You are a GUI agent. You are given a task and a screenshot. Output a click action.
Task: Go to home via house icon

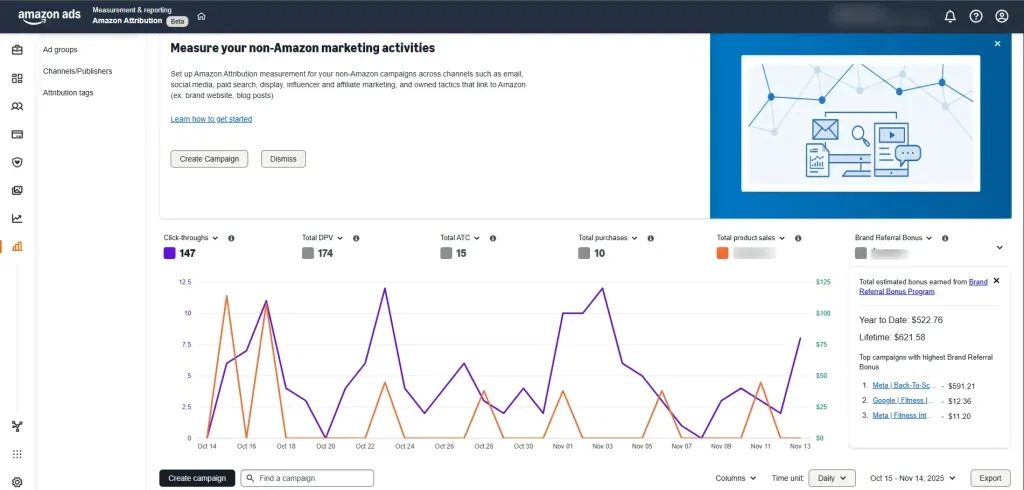click(201, 16)
